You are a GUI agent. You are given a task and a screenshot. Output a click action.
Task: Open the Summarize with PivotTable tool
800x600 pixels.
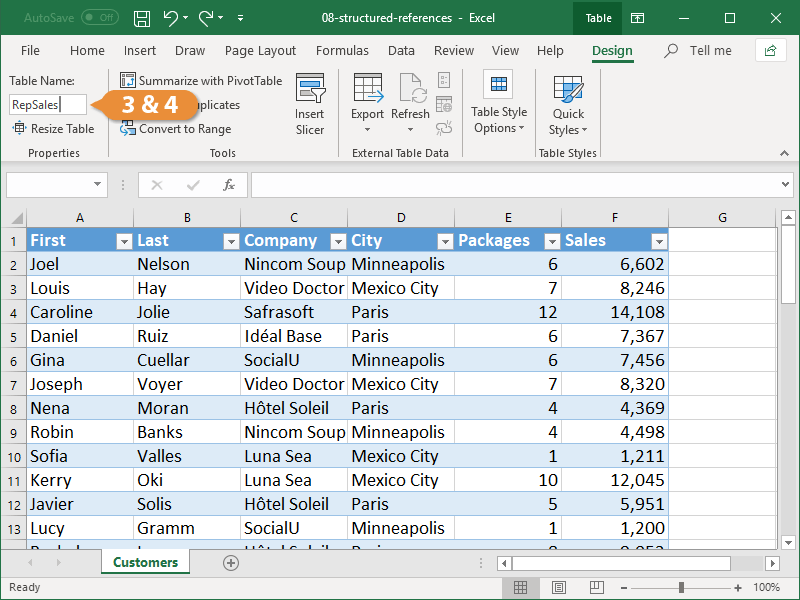tap(200, 80)
